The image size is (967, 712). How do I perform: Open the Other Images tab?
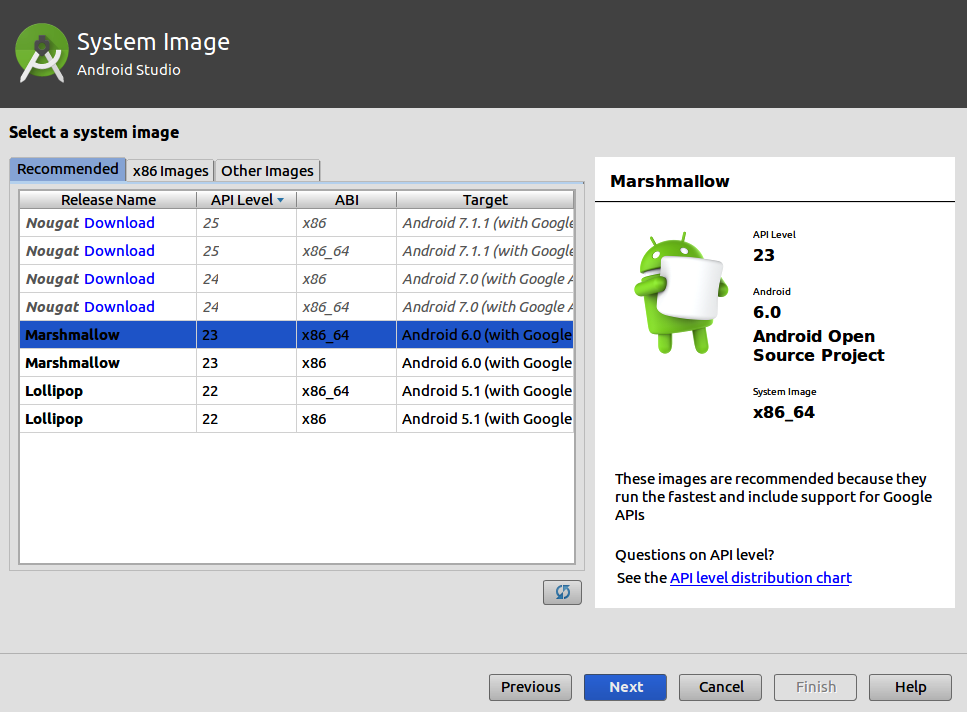[267, 171]
